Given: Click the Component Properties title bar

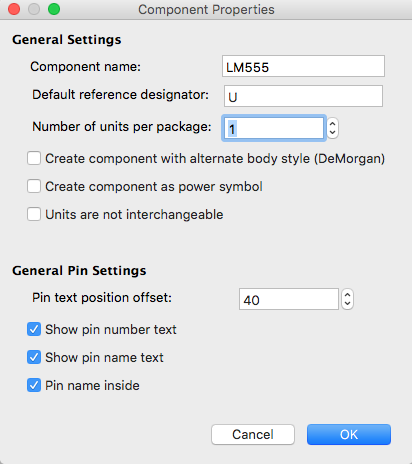Looking at the screenshot, I should pyautogui.click(x=206, y=9).
